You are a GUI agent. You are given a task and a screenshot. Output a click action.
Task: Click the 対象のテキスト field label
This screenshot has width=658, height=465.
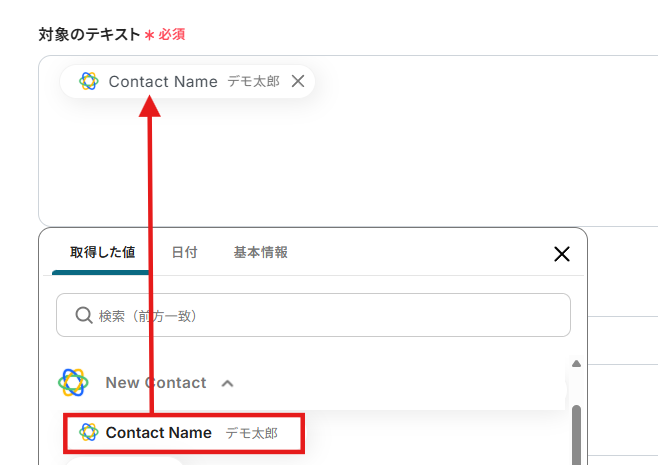(90, 34)
